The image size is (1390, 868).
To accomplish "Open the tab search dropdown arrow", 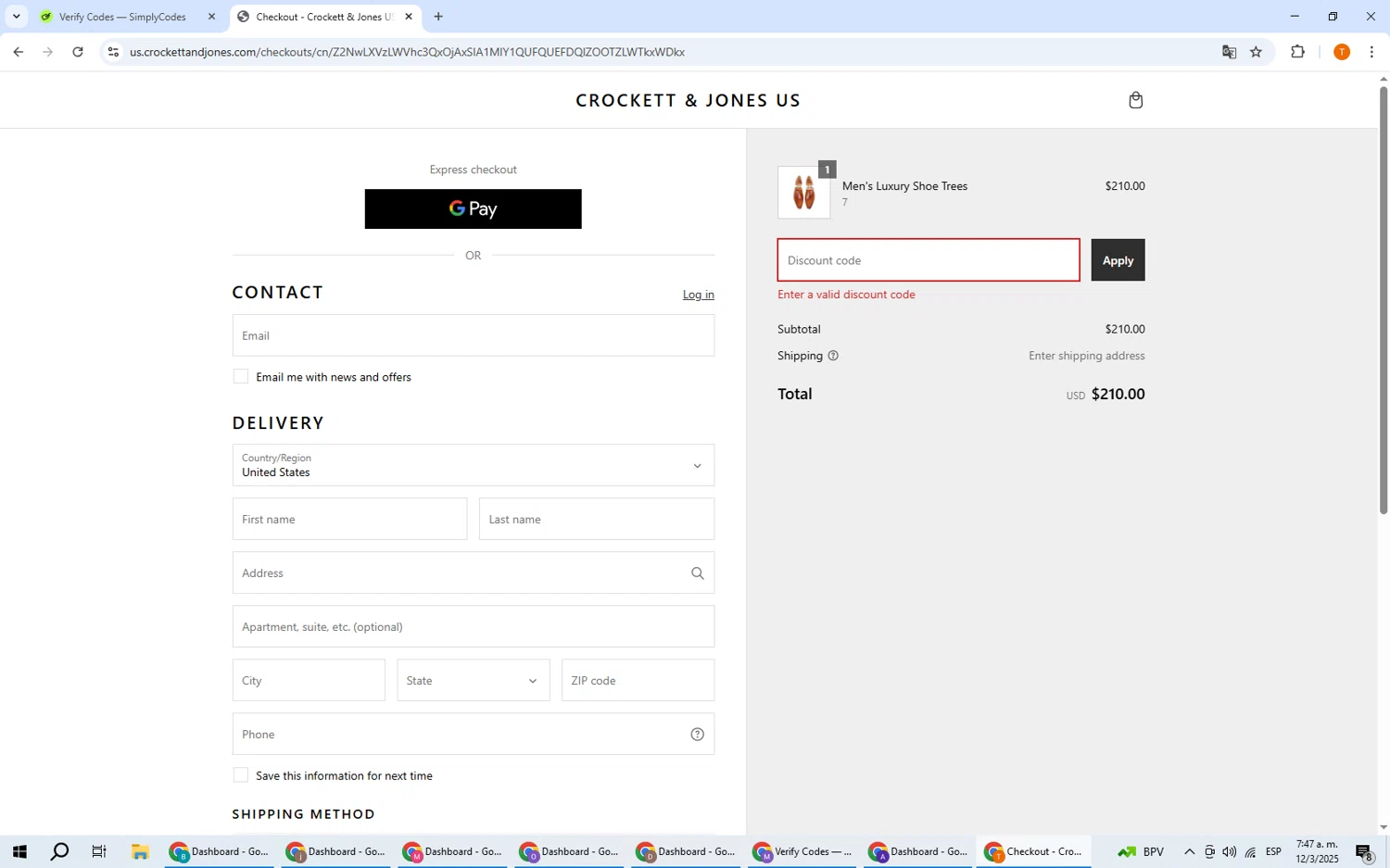I will point(16,17).
